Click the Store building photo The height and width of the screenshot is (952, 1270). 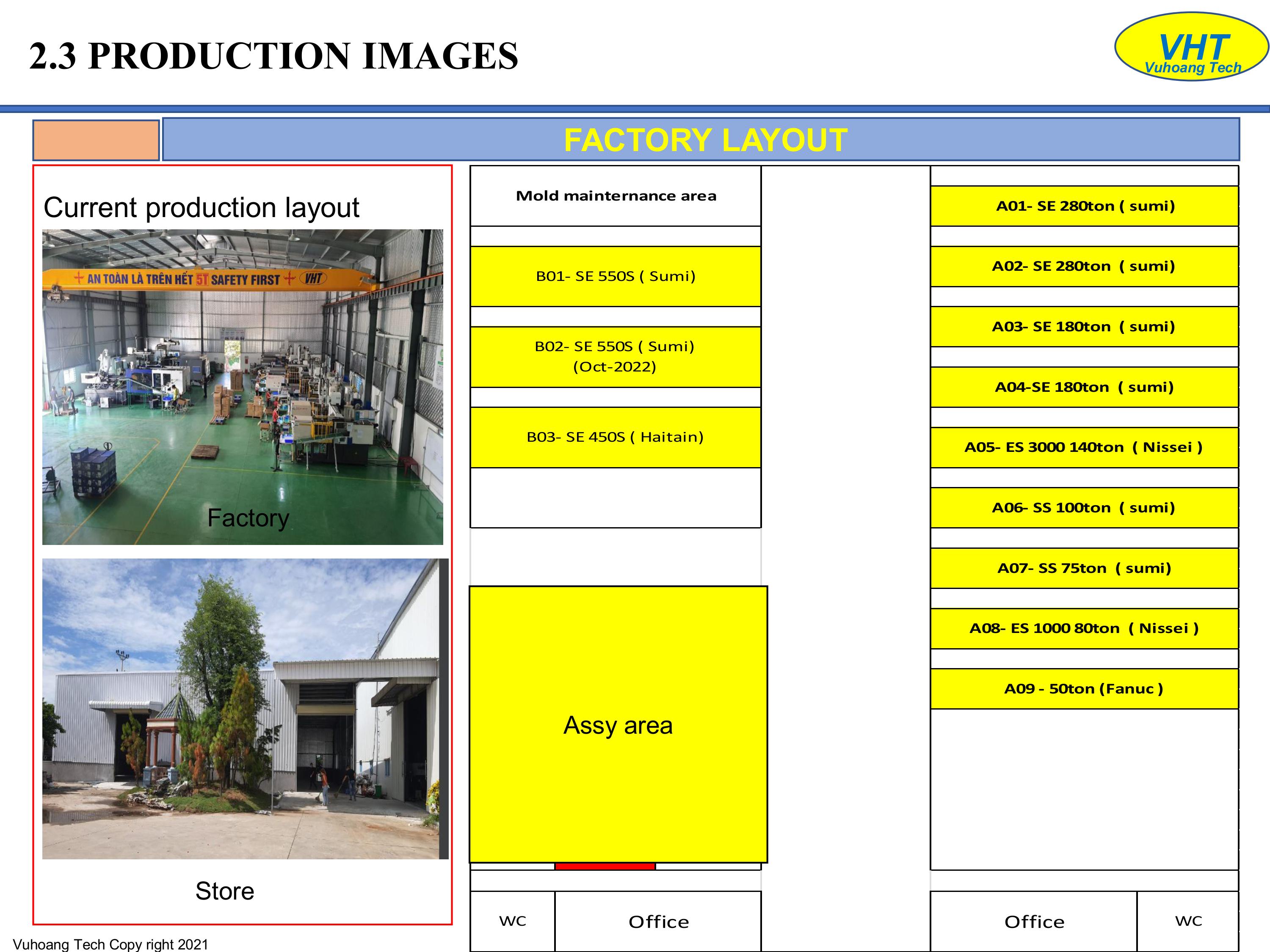click(245, 708)
